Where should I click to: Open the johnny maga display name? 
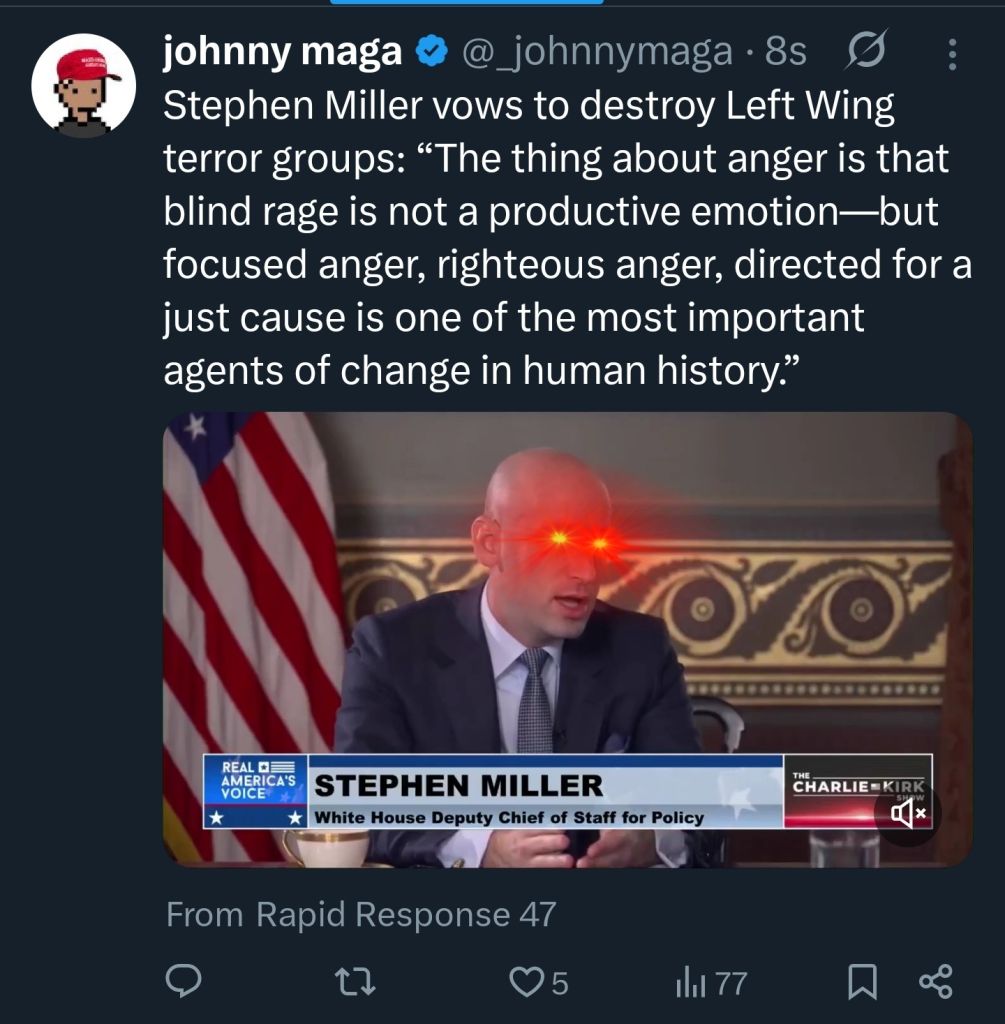[282, 52]
